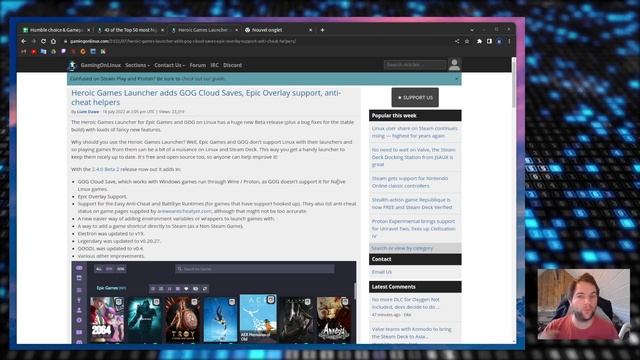Click the Email Us link
Image resolution: width=640 pixels, height=360 pixels.
point(382,272)
